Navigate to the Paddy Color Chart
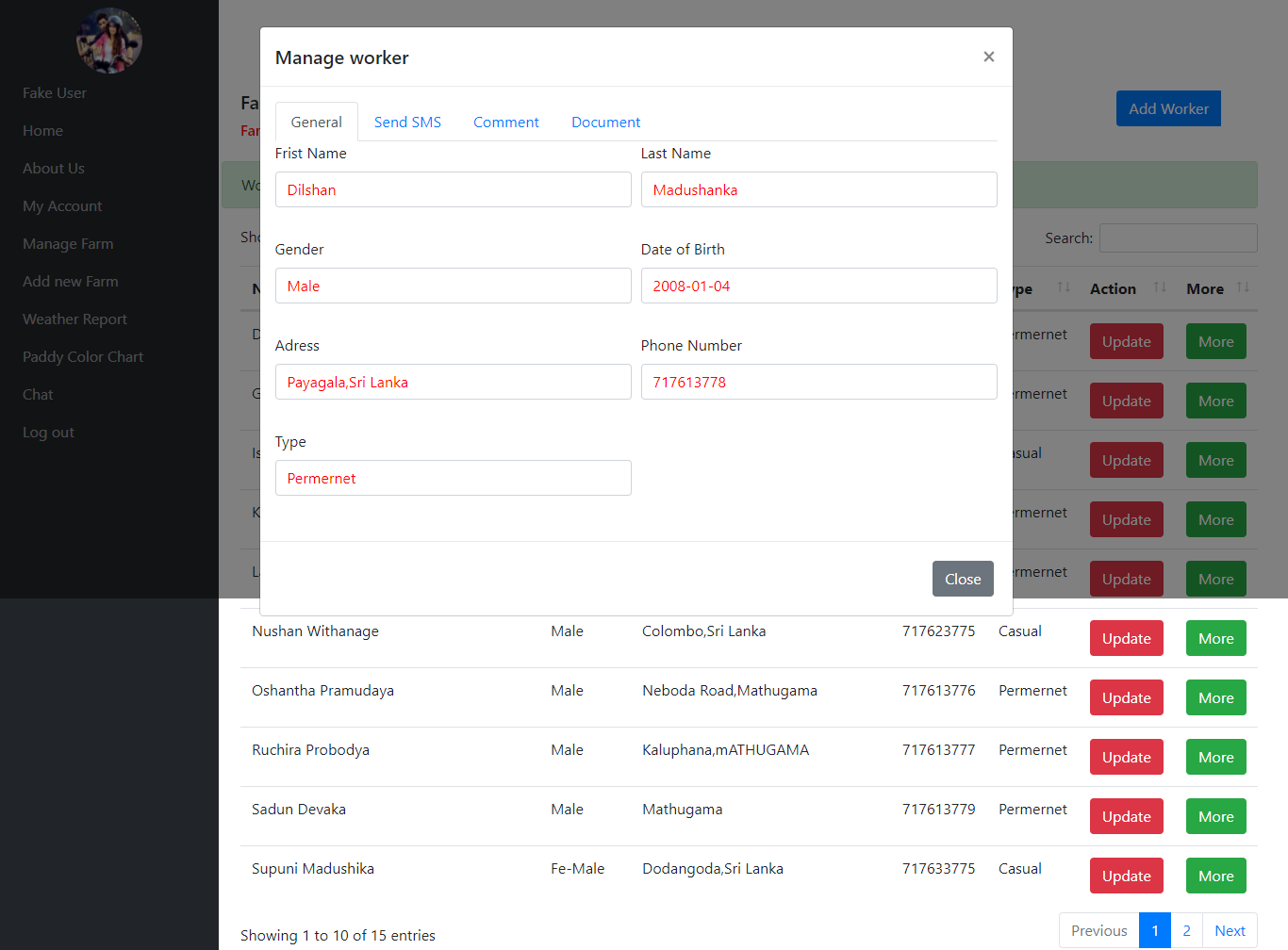Image resolution: width=1288 pixels, height=950 pixels. (x=83, y=356)
